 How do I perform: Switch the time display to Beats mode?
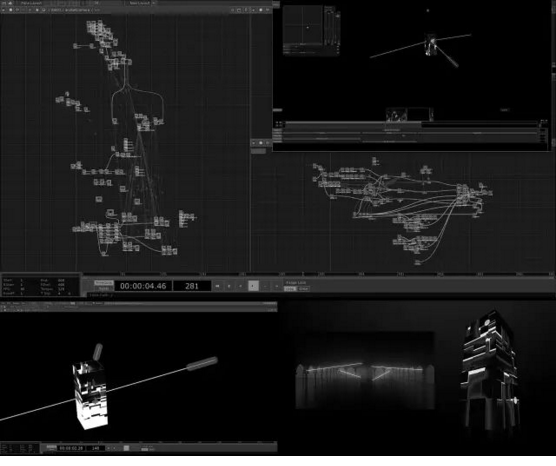(104, 288)
